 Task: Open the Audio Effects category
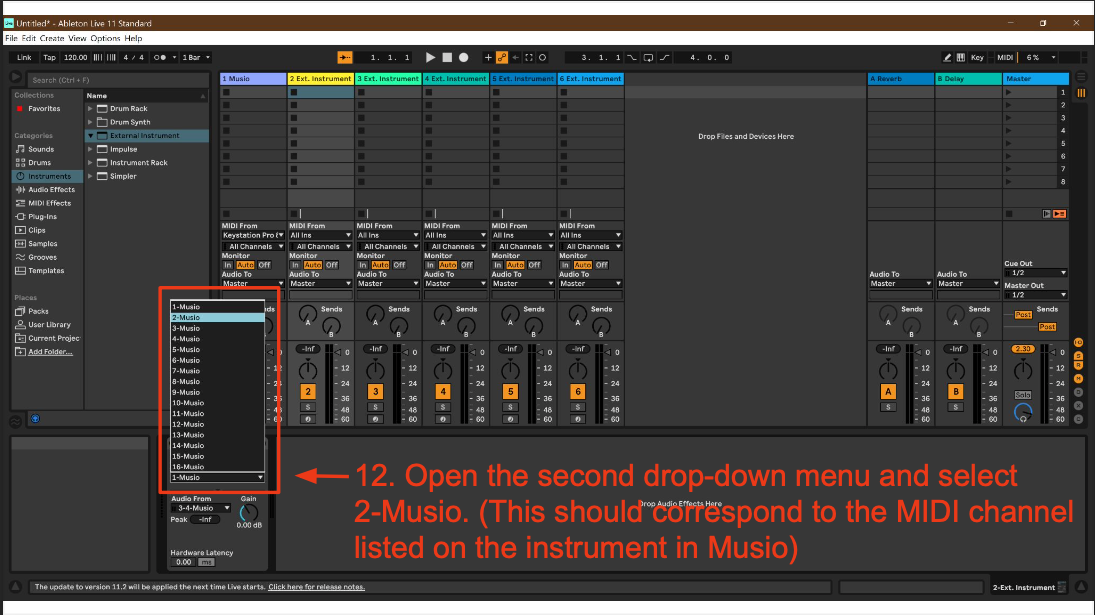[51, 189]
